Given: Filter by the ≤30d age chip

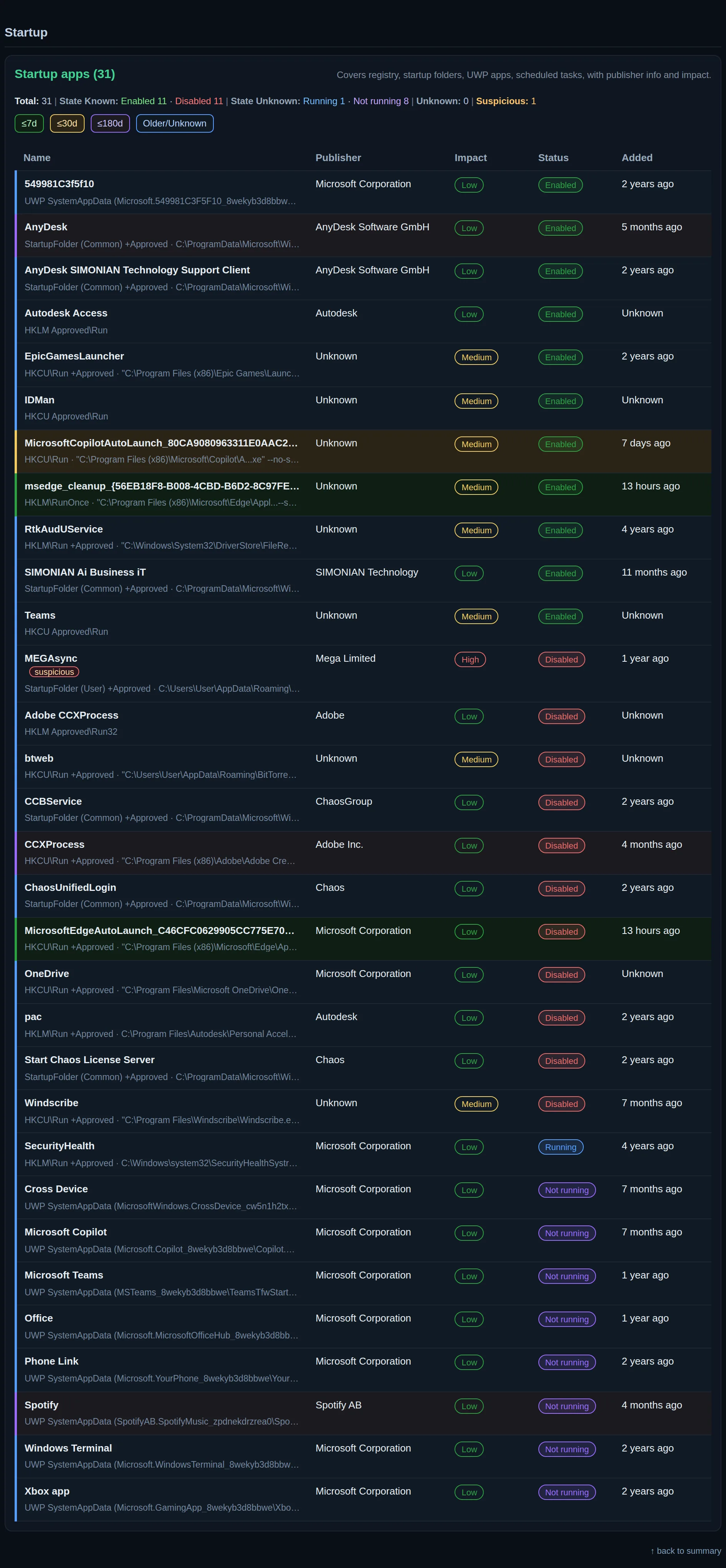Looking at the screenshot, I should [67, 123].
